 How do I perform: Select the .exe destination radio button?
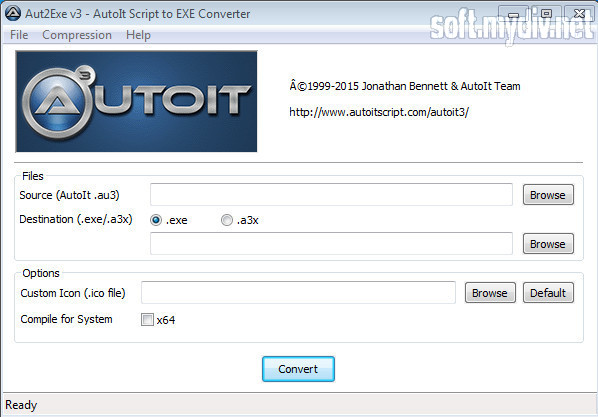(x=156, y=220)
